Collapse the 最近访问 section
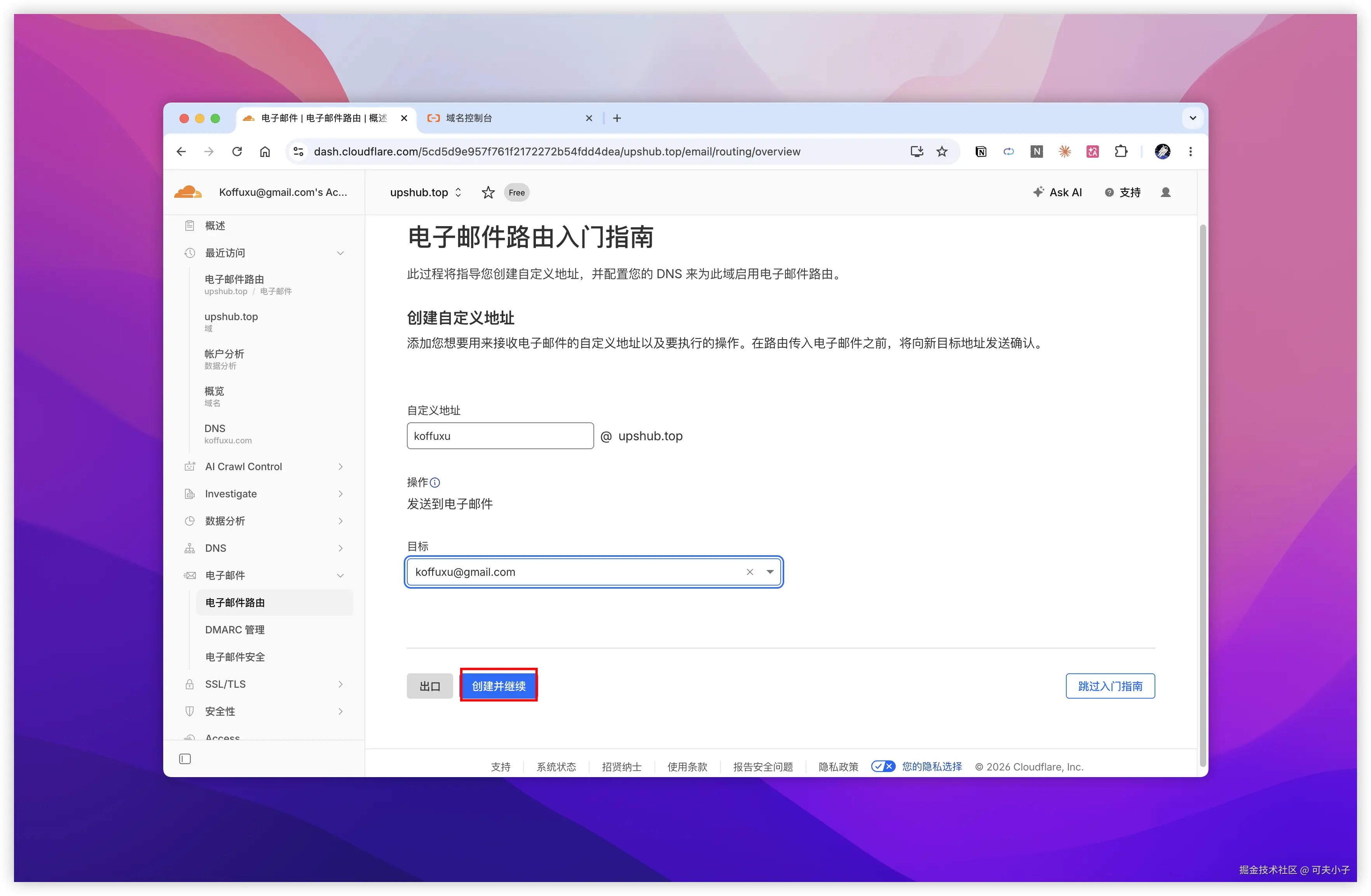 click(x=340, y=253)
